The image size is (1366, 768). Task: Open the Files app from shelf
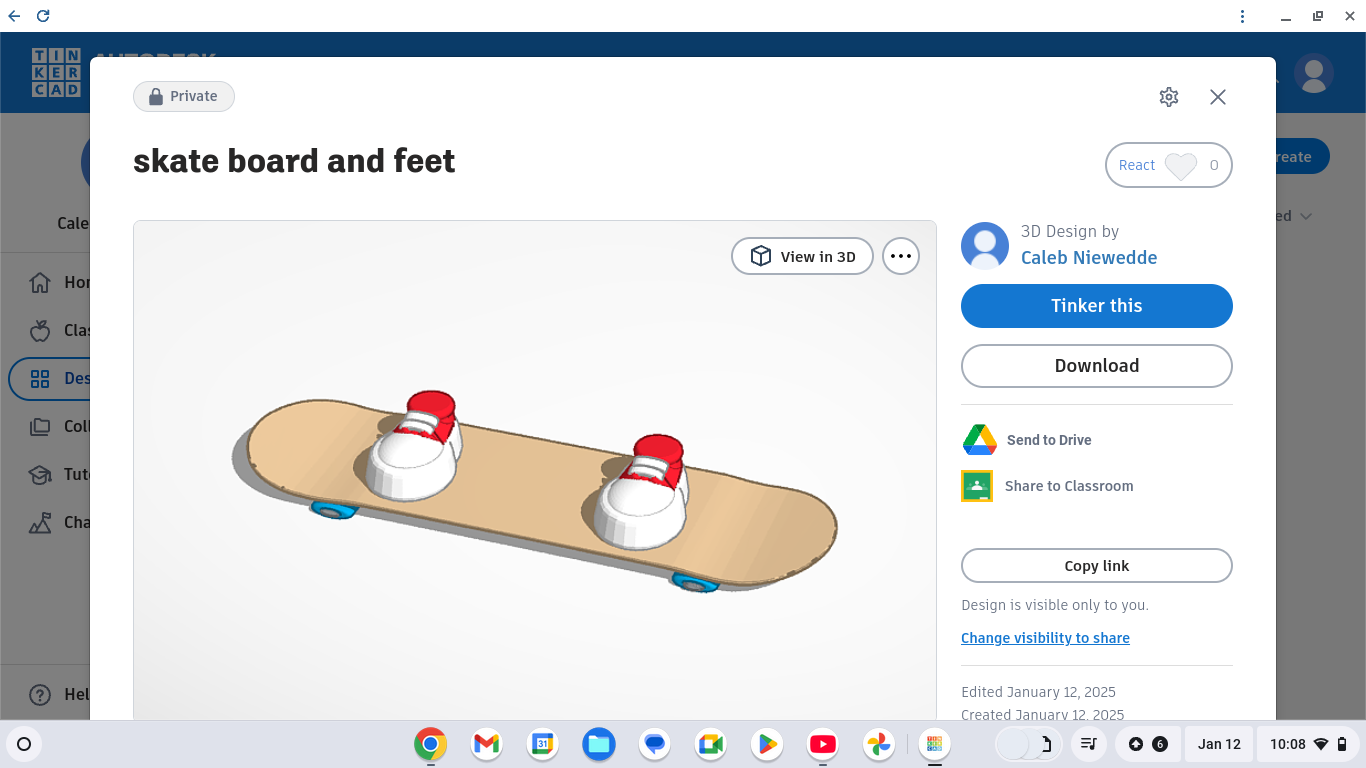coord(599,744)
